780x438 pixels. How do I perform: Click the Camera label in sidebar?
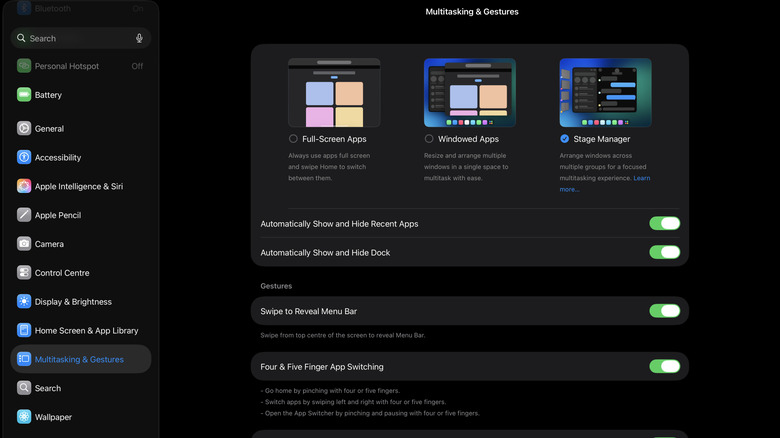coord(49,244)
